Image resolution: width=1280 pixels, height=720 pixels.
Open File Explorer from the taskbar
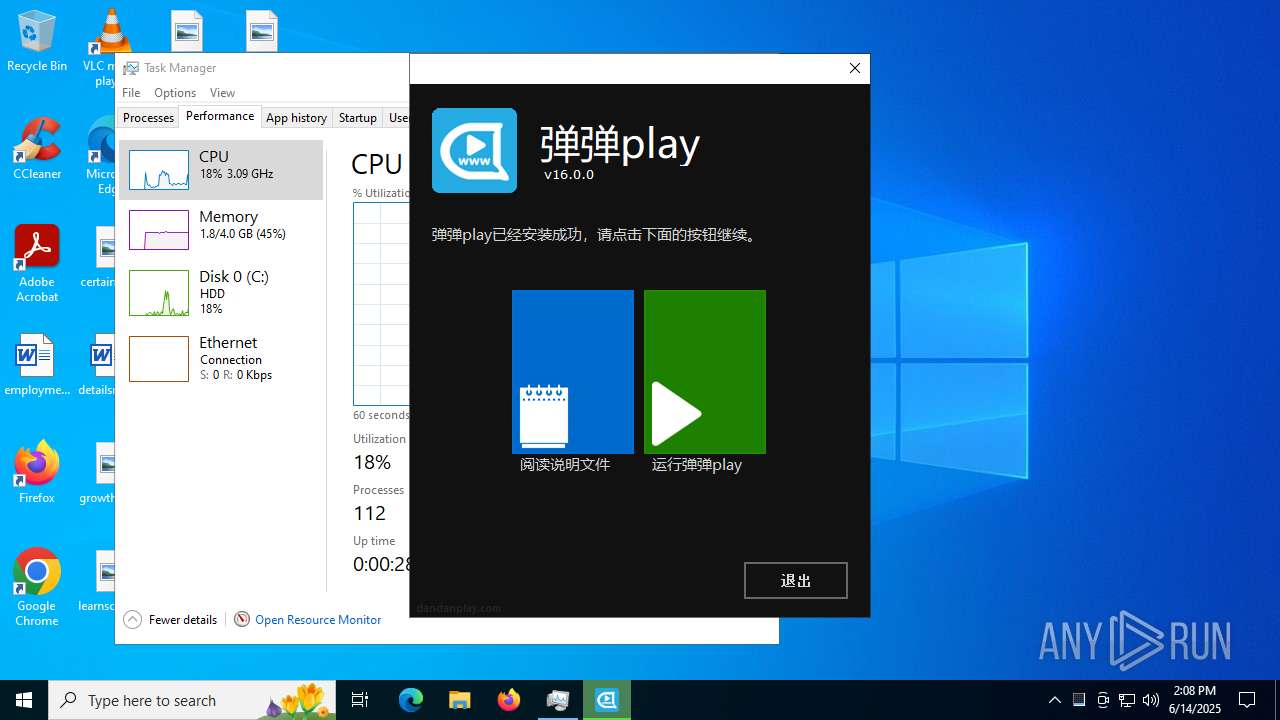(459, 700)
